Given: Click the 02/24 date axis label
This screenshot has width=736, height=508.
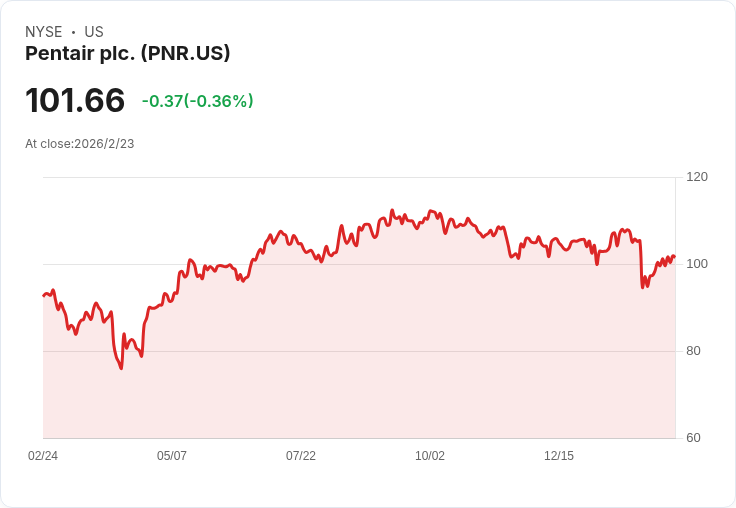Looking at the screenshot, I should 43,455.
